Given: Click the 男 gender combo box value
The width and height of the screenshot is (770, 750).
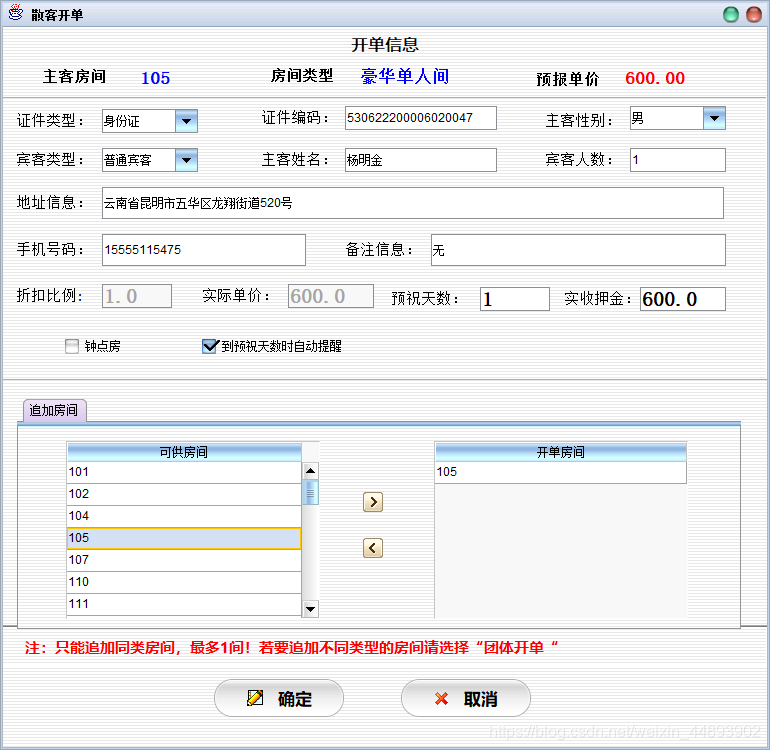Looking at the screenshot, I should [x=666, y=118].
